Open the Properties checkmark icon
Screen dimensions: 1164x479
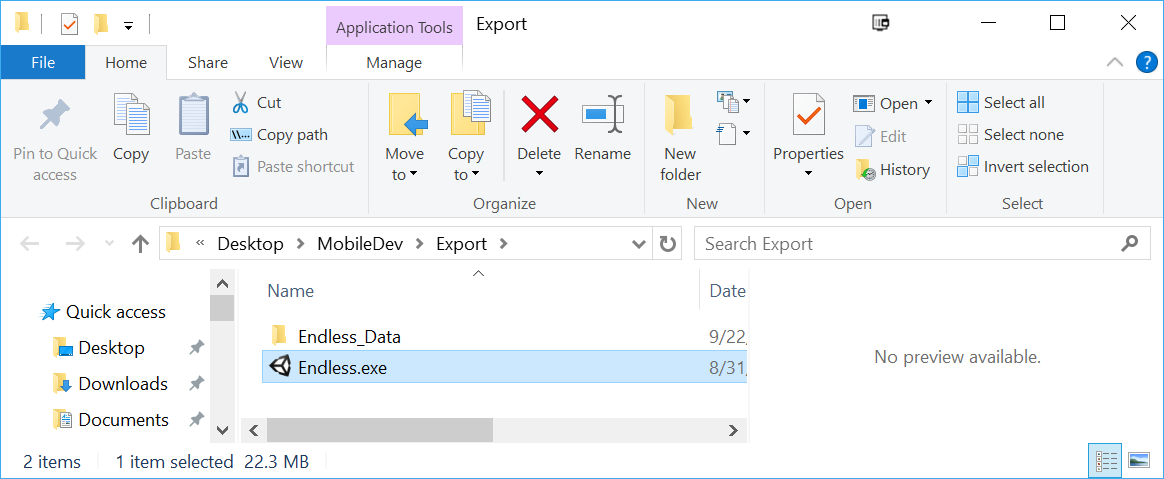tap(808, 114)
